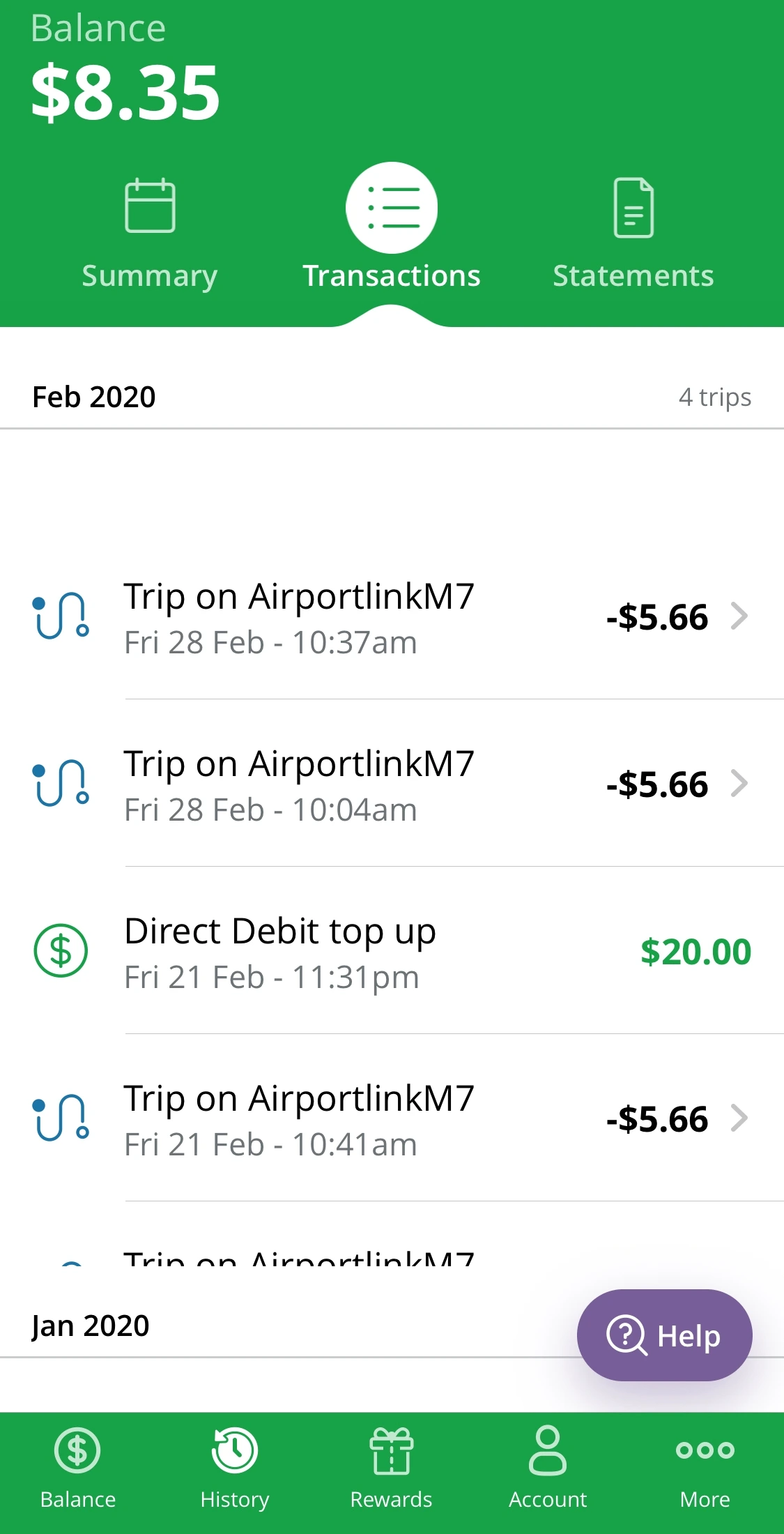This screenshot has width=784, height=1534.
Task: Open the Statements document icon
Action: click(633, 208)
